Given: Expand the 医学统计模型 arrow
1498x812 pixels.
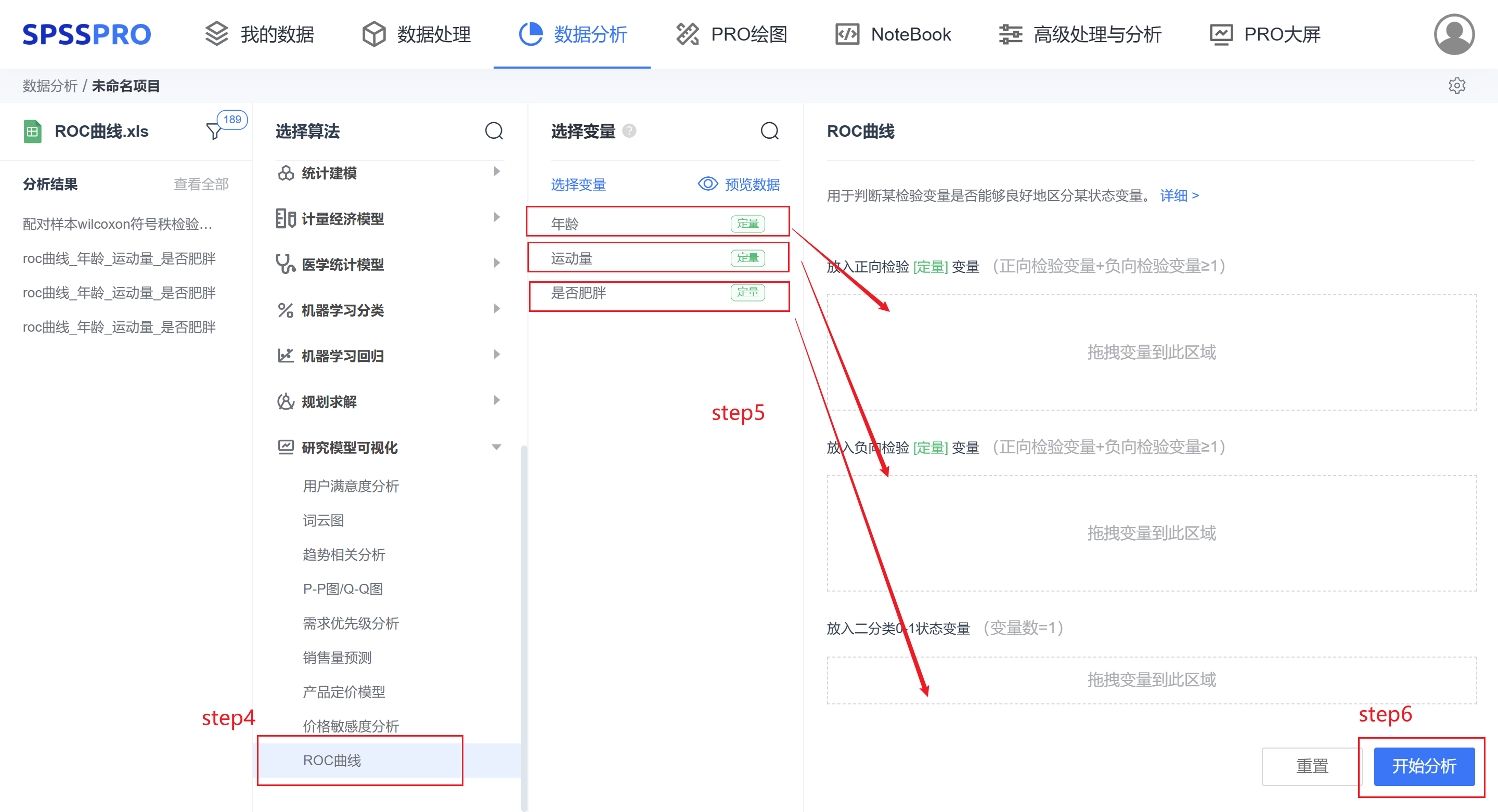Looking at the screenshot, I should [497, 264].
